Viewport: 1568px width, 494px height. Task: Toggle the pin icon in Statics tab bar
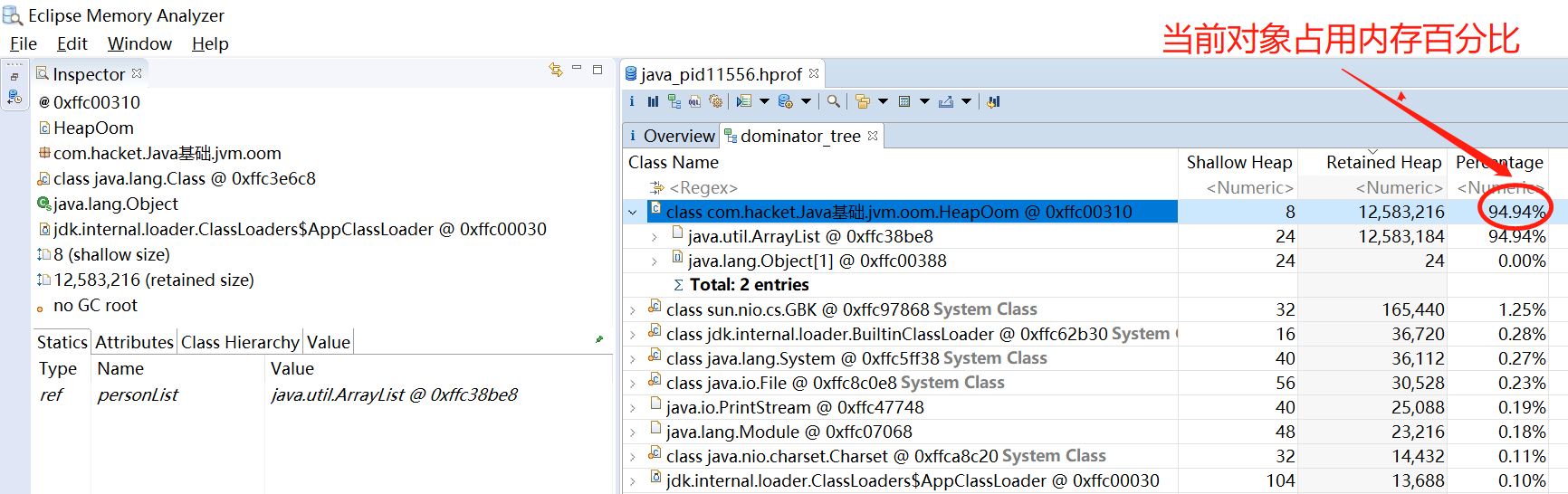599,339
